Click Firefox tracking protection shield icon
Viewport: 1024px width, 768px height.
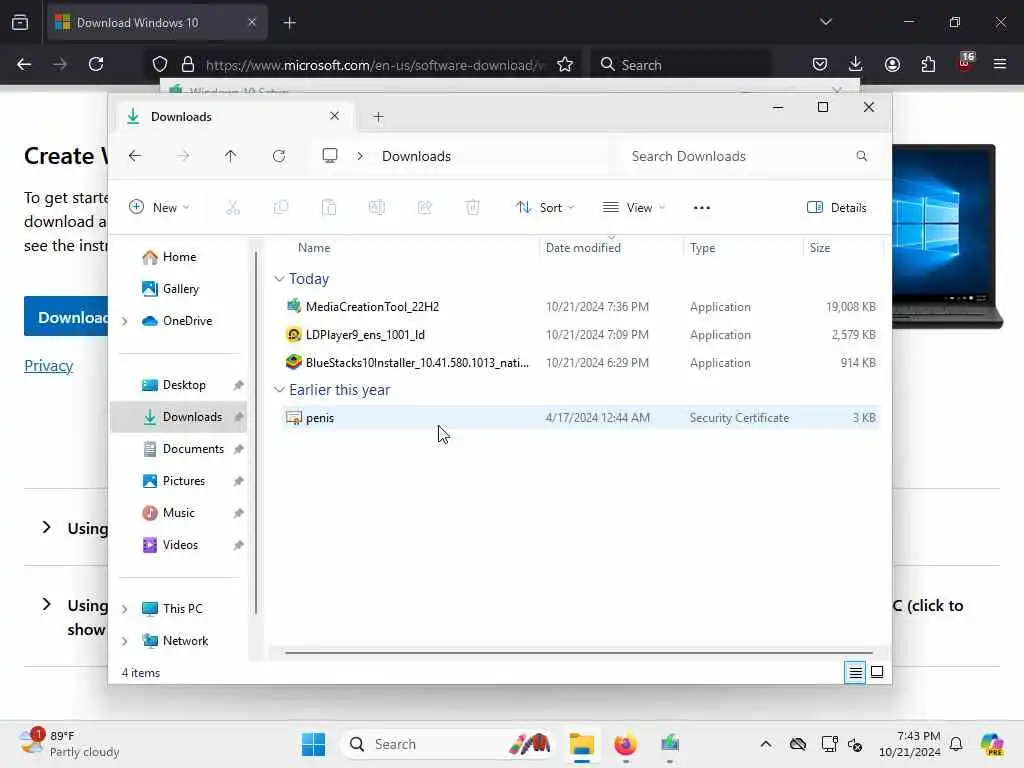(160, 64)
